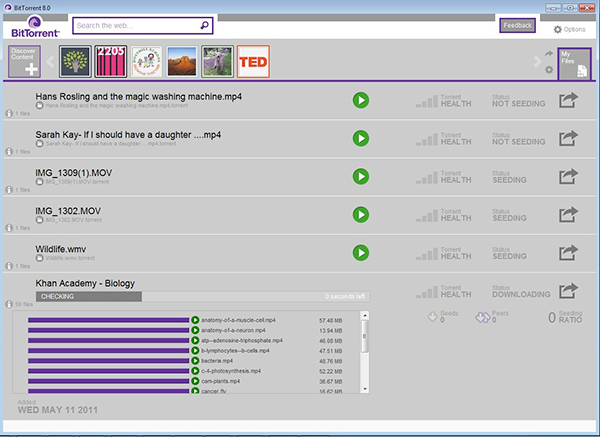Play atp--adenosine-triphosphate.mp4
Viewport: 600px width, 437px height.
click(x=195, y=340)
